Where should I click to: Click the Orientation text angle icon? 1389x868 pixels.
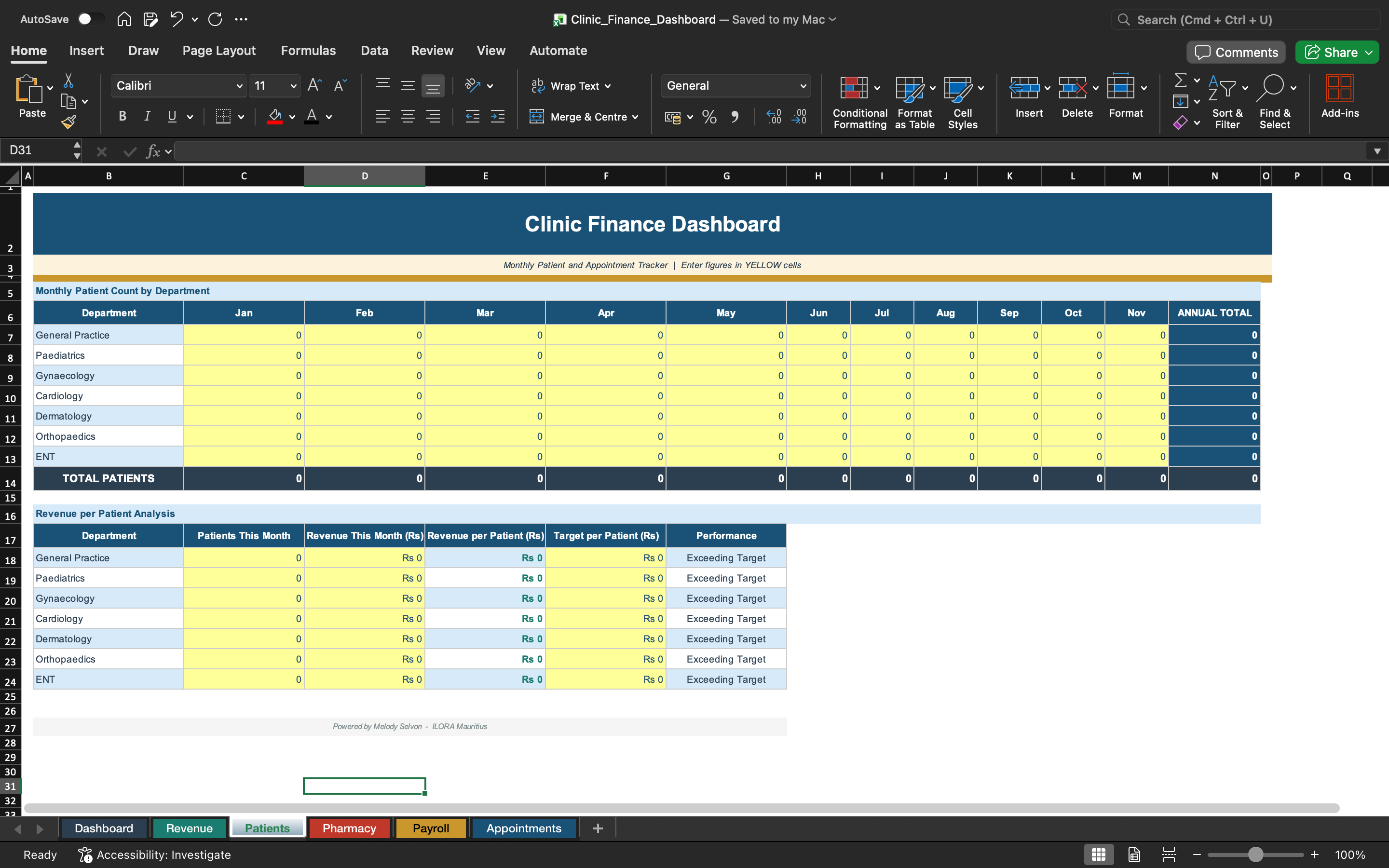click(x=472, y=85)
